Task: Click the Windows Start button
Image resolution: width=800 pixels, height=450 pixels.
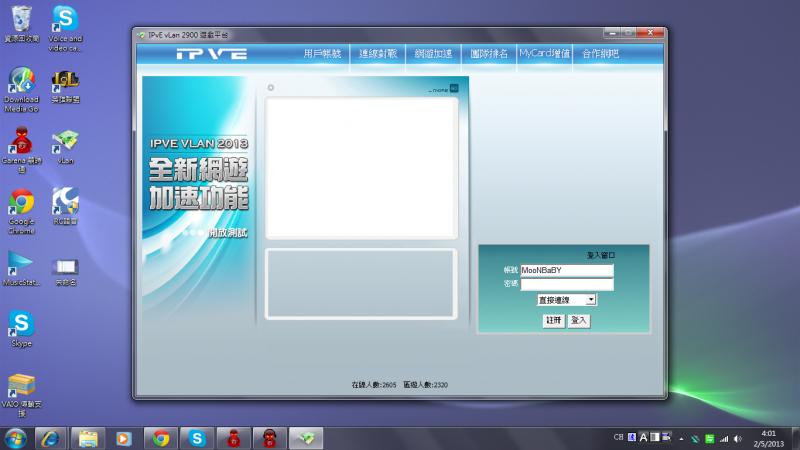Action: pyautogui.click(x=16, y=437)
